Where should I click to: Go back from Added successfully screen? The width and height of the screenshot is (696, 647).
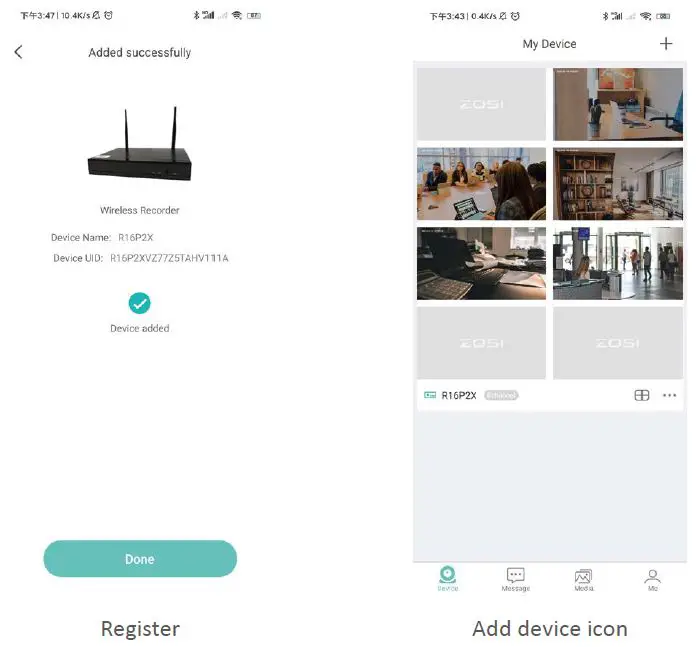(18, 52)
